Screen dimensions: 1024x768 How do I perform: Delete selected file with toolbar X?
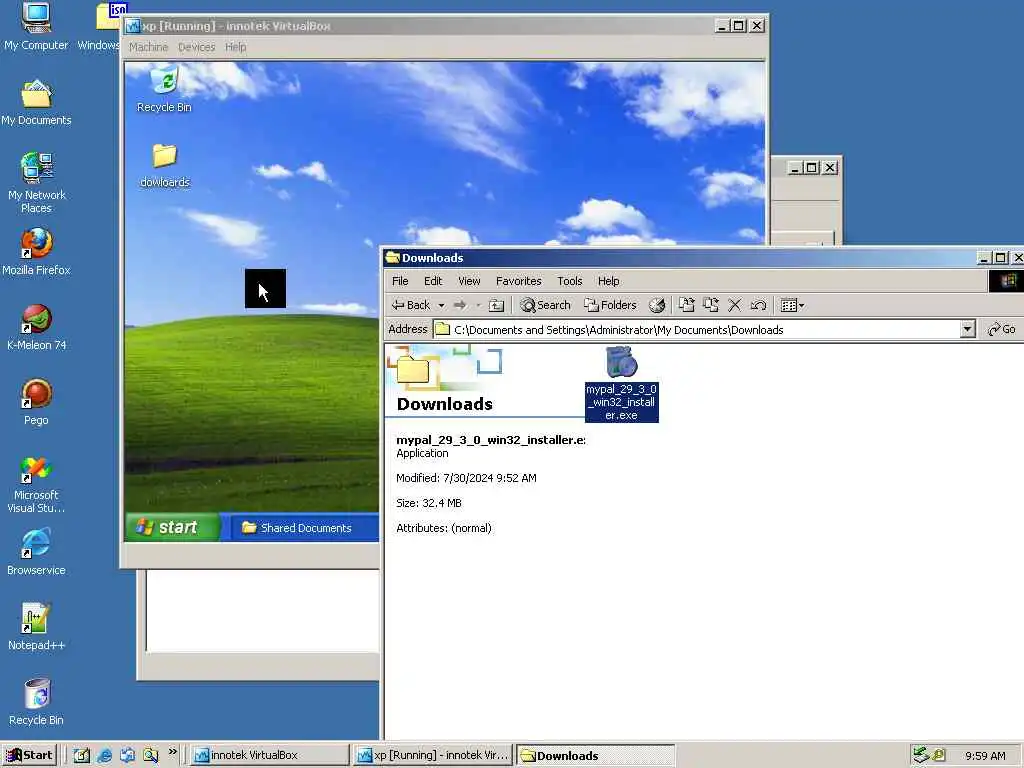click(735, 305)
